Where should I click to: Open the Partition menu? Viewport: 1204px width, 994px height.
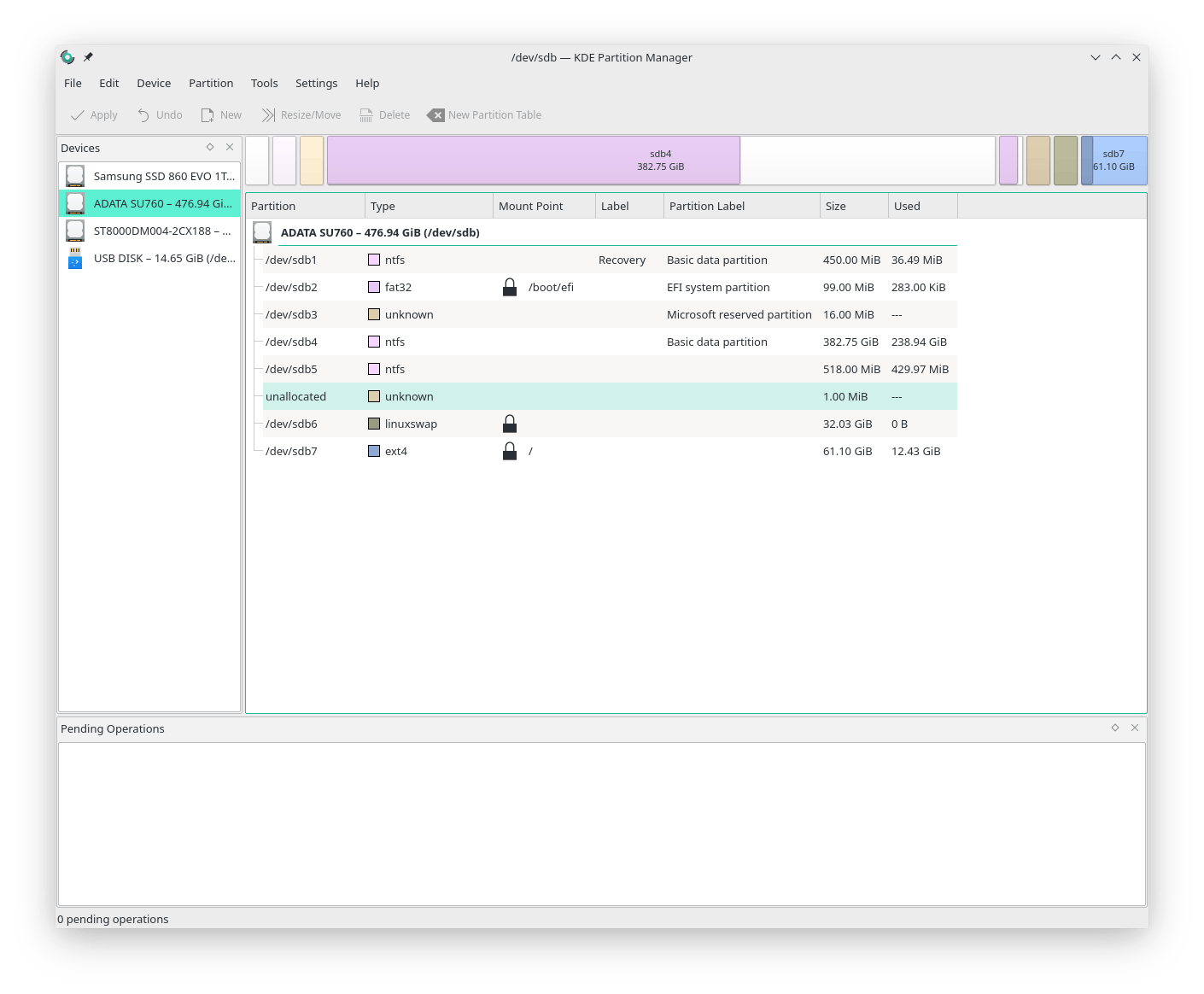[x=211, y=83]
